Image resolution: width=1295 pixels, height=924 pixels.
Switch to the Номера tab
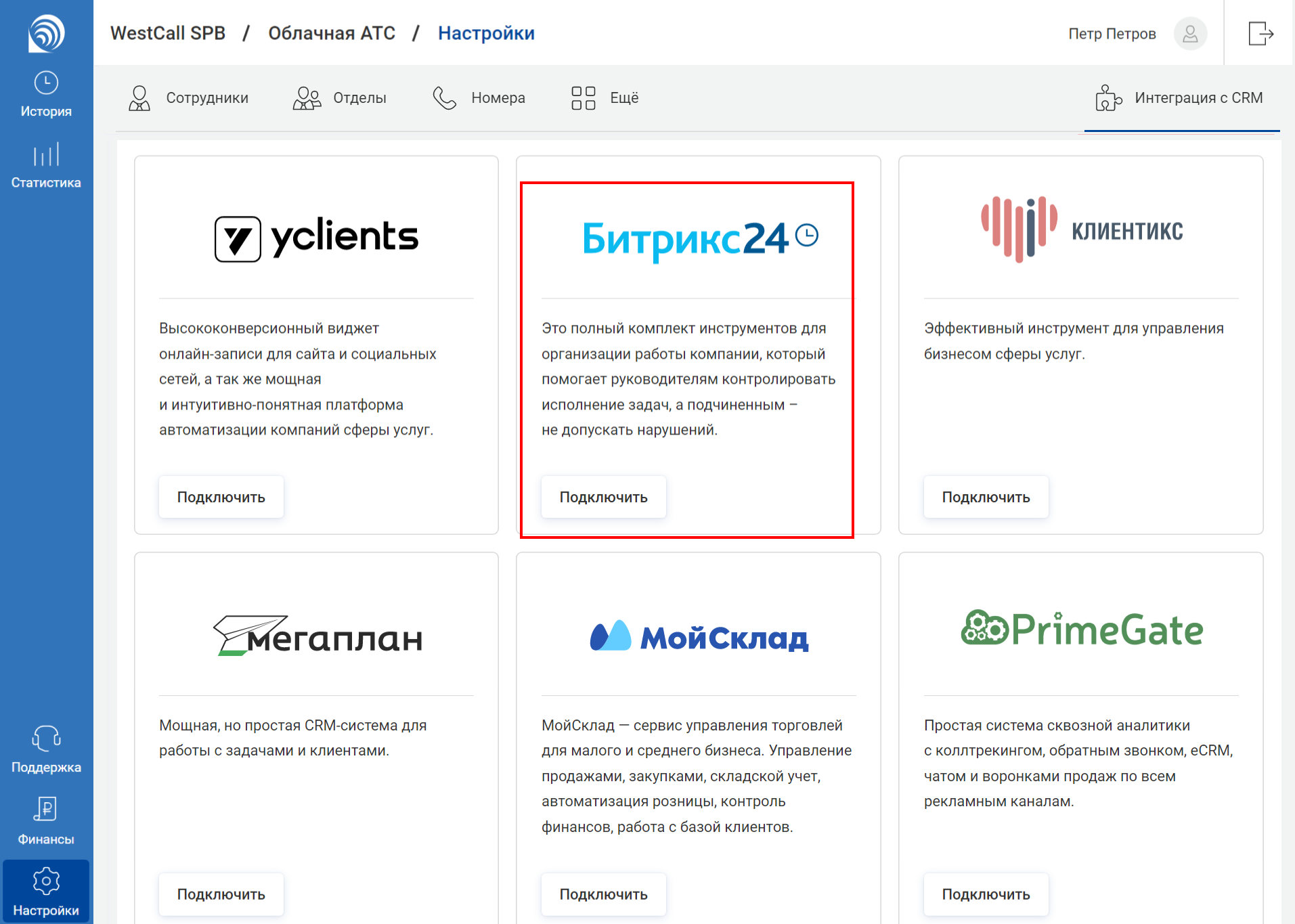(479, 98)
